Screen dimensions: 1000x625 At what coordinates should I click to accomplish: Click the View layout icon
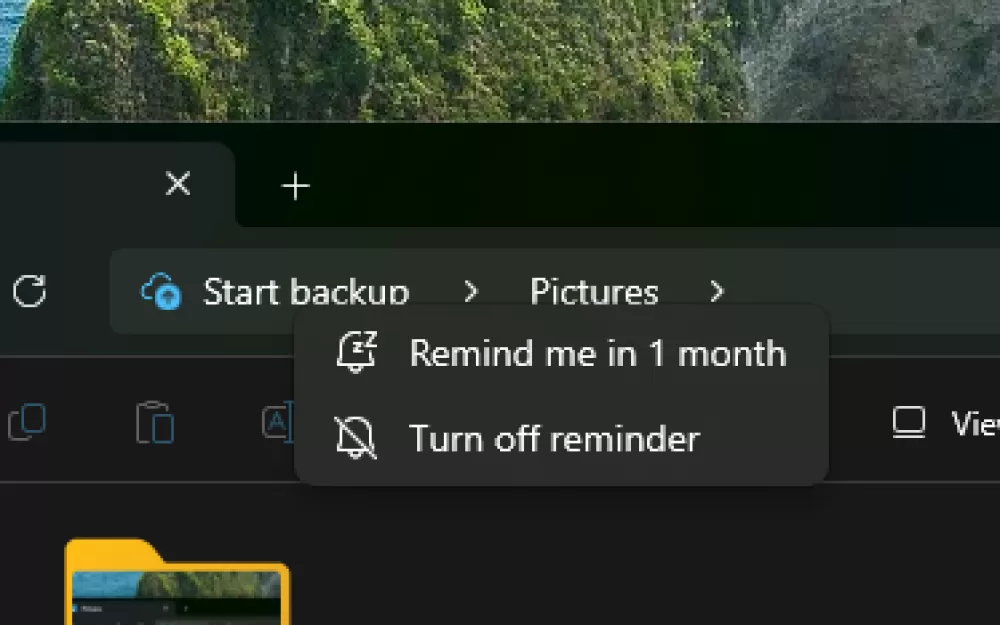point(908,422)
